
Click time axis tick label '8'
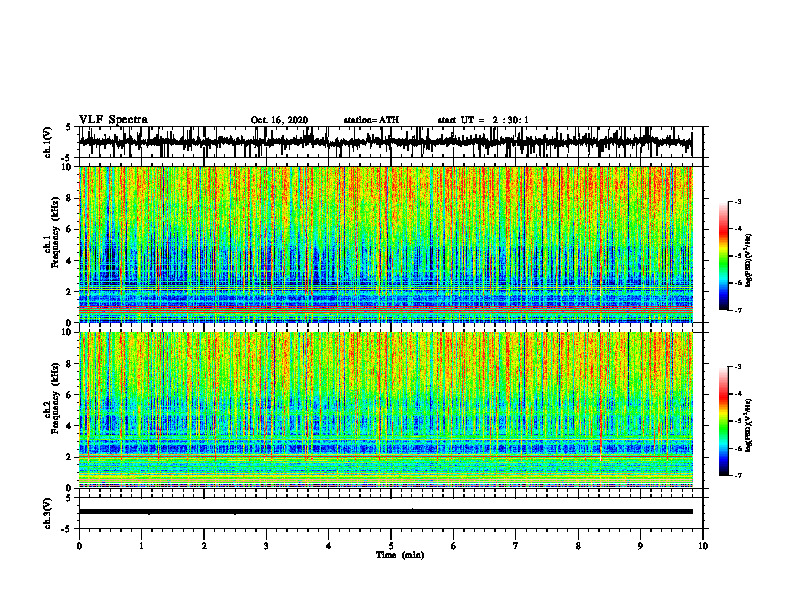click(578, 546)
